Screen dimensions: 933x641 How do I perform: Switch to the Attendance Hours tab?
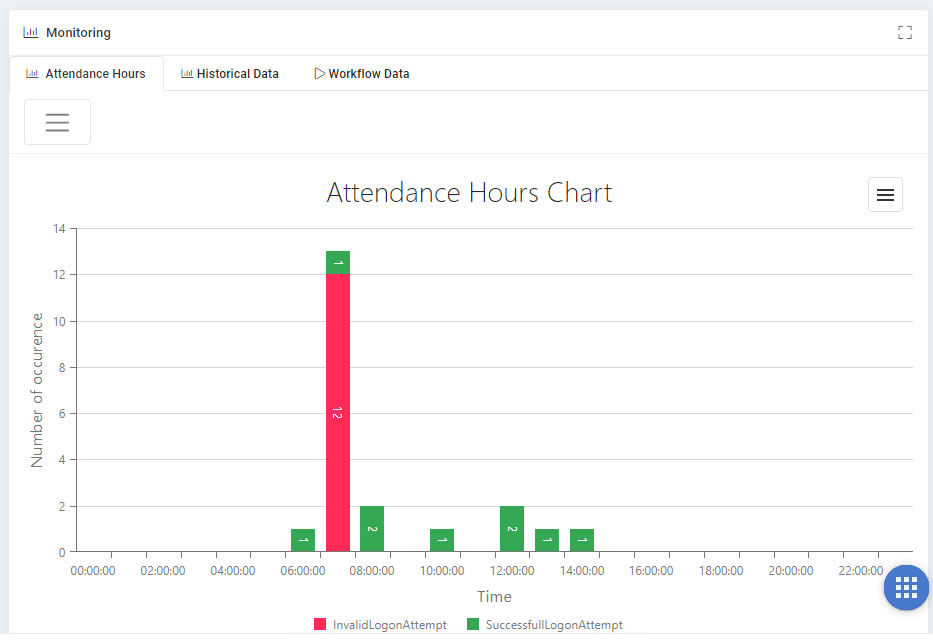(x=86, y=74)
